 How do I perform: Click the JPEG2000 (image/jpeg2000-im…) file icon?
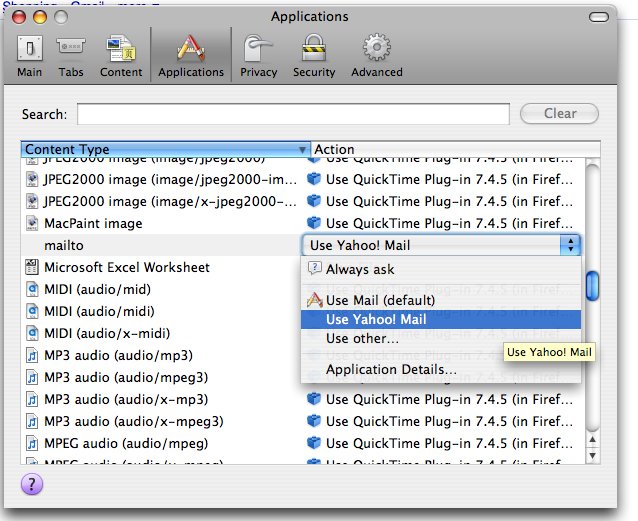[32, 180]
